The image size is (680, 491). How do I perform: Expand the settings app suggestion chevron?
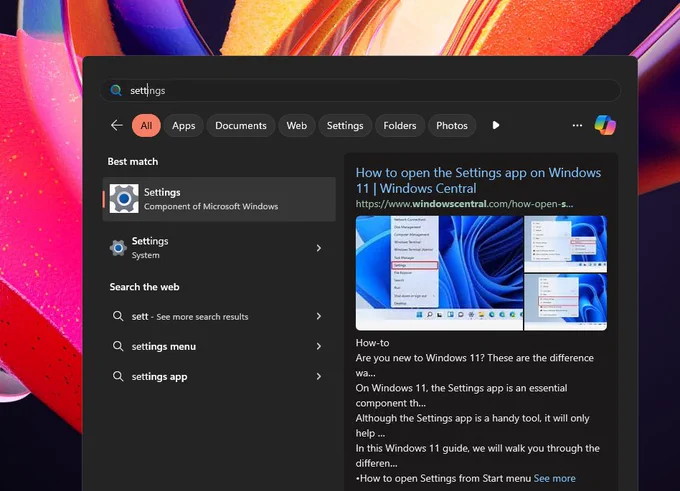(319, 376)
